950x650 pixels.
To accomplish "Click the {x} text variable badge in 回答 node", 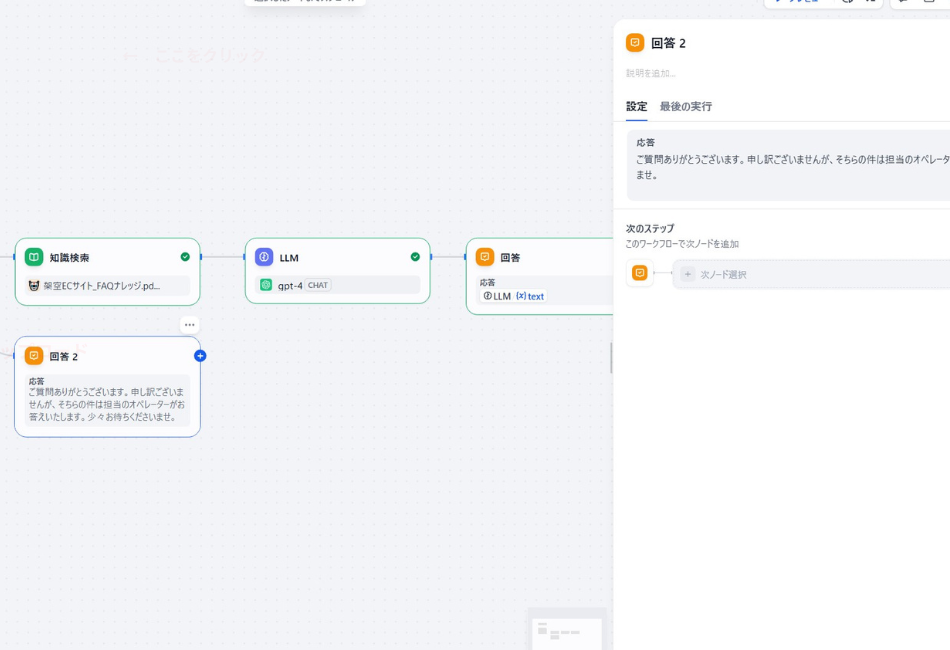I will coord(532,296).
